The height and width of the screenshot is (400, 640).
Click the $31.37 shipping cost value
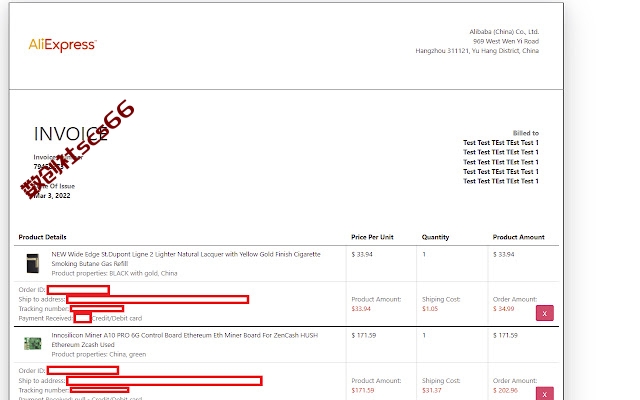click(431, 390)
